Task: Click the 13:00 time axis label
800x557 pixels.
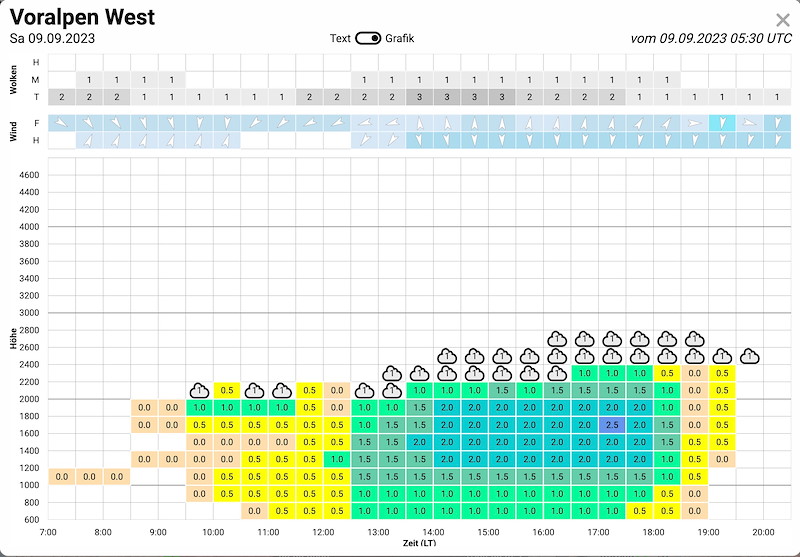Action: click(378, 532)
